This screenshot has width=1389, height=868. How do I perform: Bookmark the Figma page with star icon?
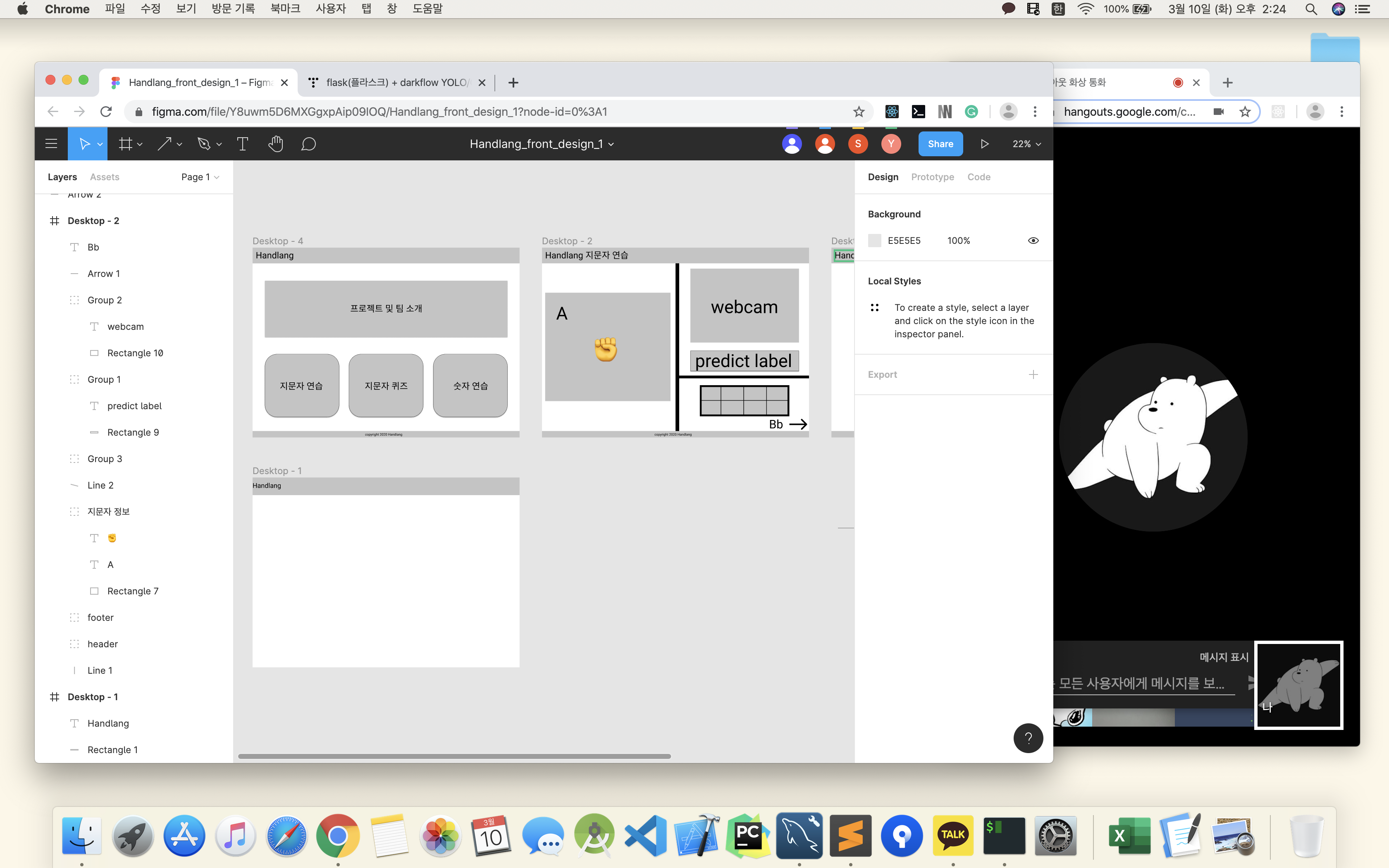[x=859, y=112]
